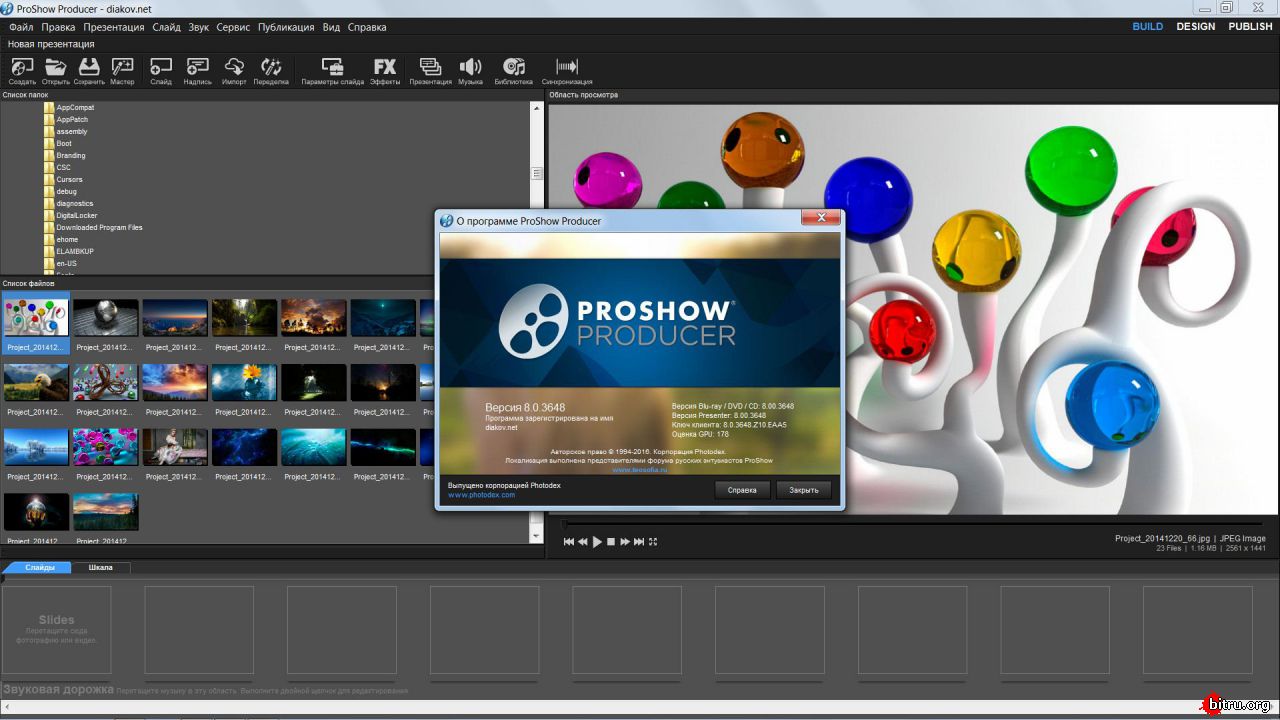Switch to the BUILD workspace
Viewport: 1280px width, 720px height.
[x=1148, y=26]
